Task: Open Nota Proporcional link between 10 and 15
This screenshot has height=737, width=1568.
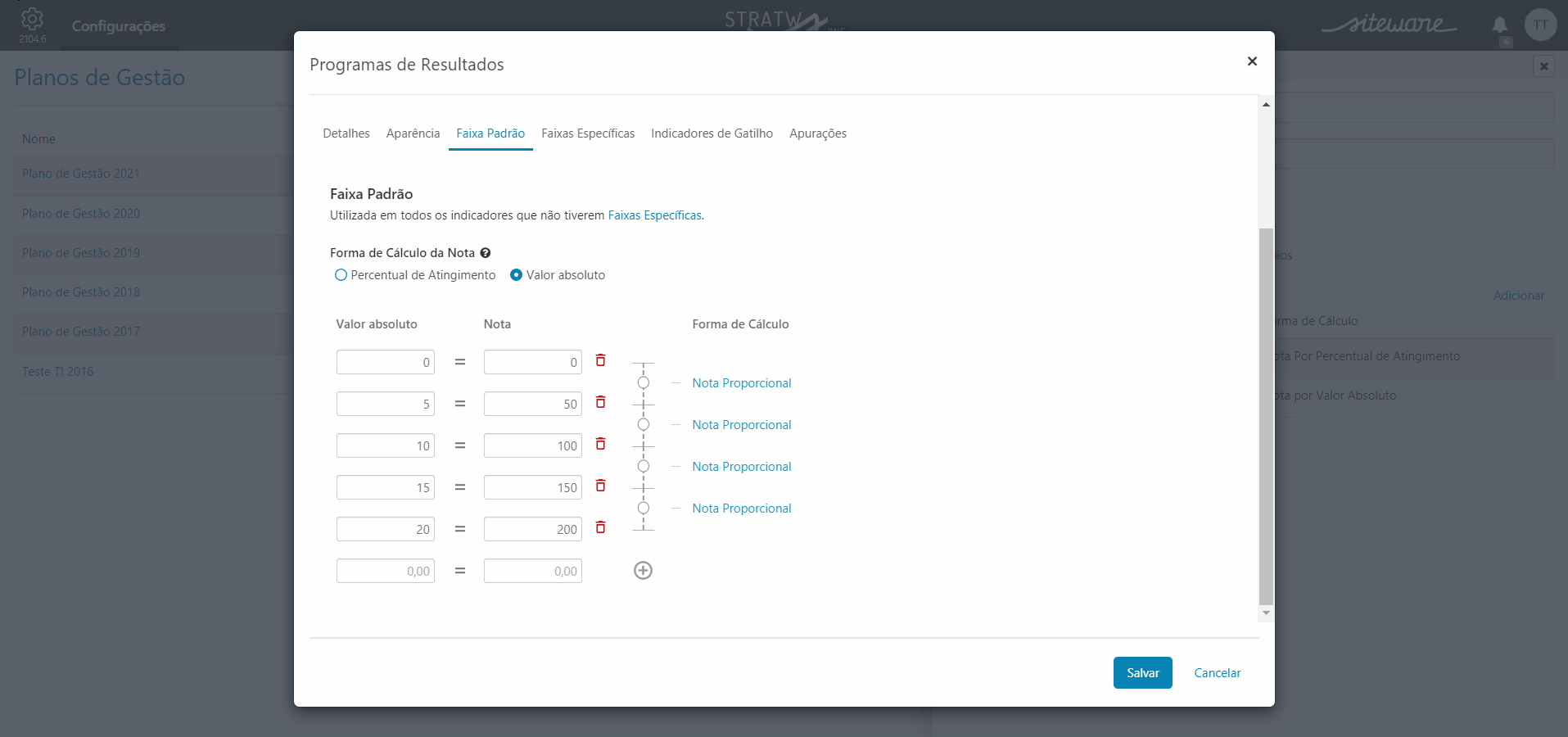Action: [742, 467]
